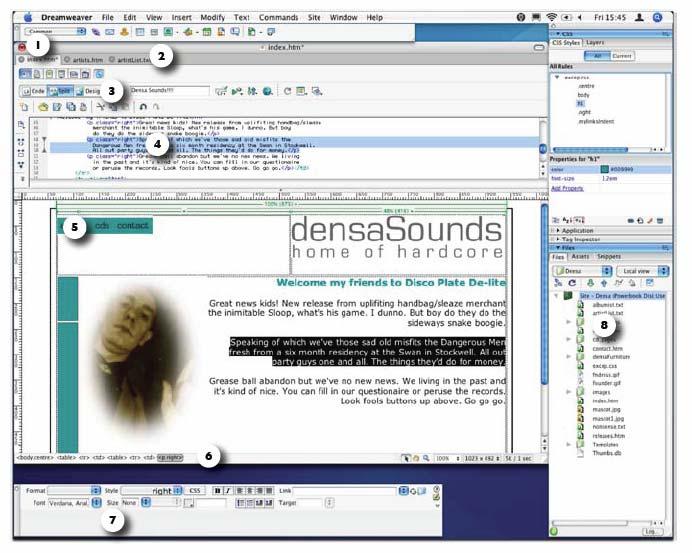Create new CSS rule icon
Viewport: 692px width, 553px height.
[x=640, y=220]
